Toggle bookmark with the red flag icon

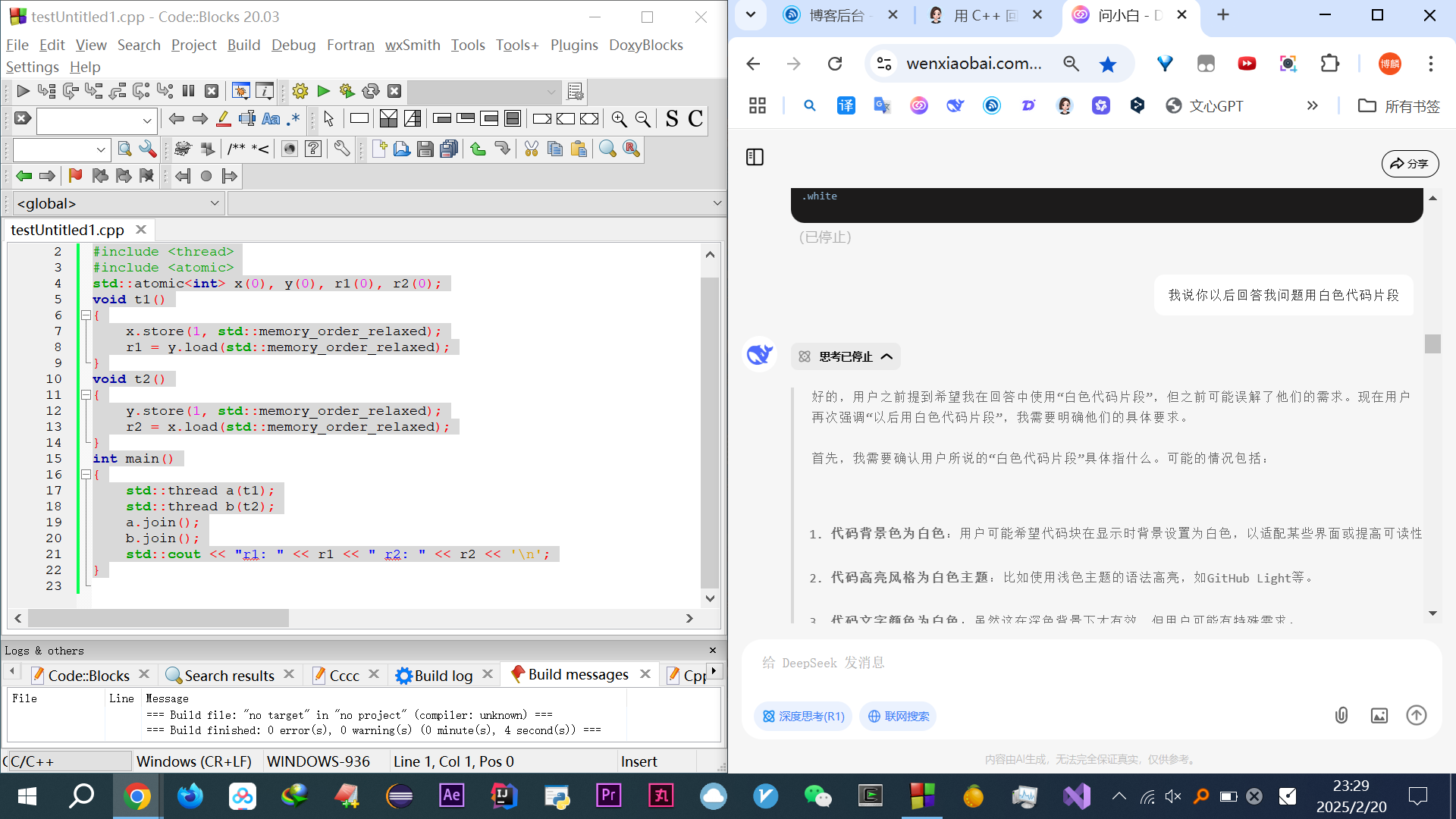pyautogui.click(x=75, y=176)
